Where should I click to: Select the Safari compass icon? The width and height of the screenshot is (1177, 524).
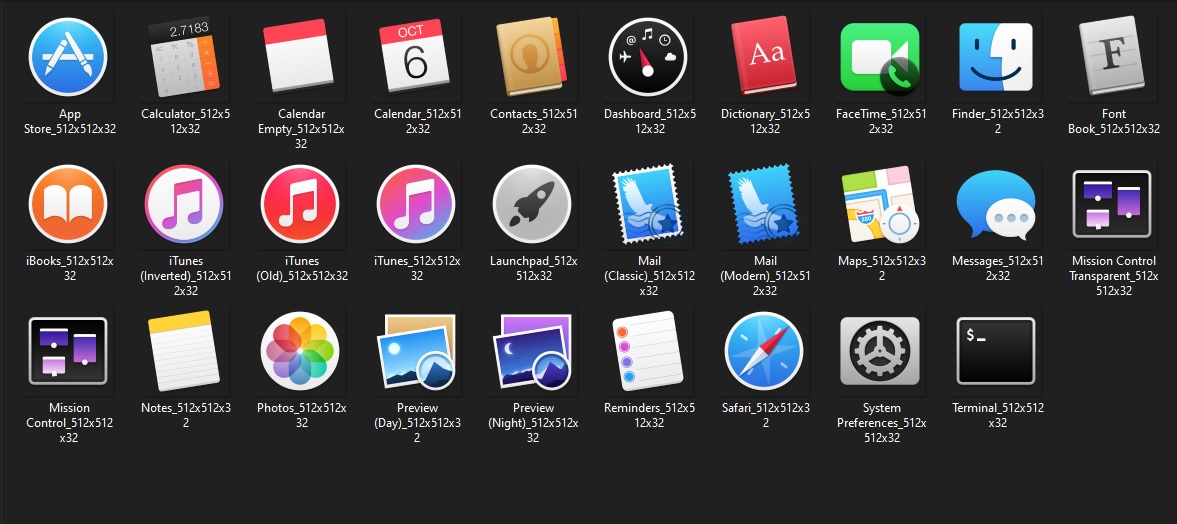[764, 351]
